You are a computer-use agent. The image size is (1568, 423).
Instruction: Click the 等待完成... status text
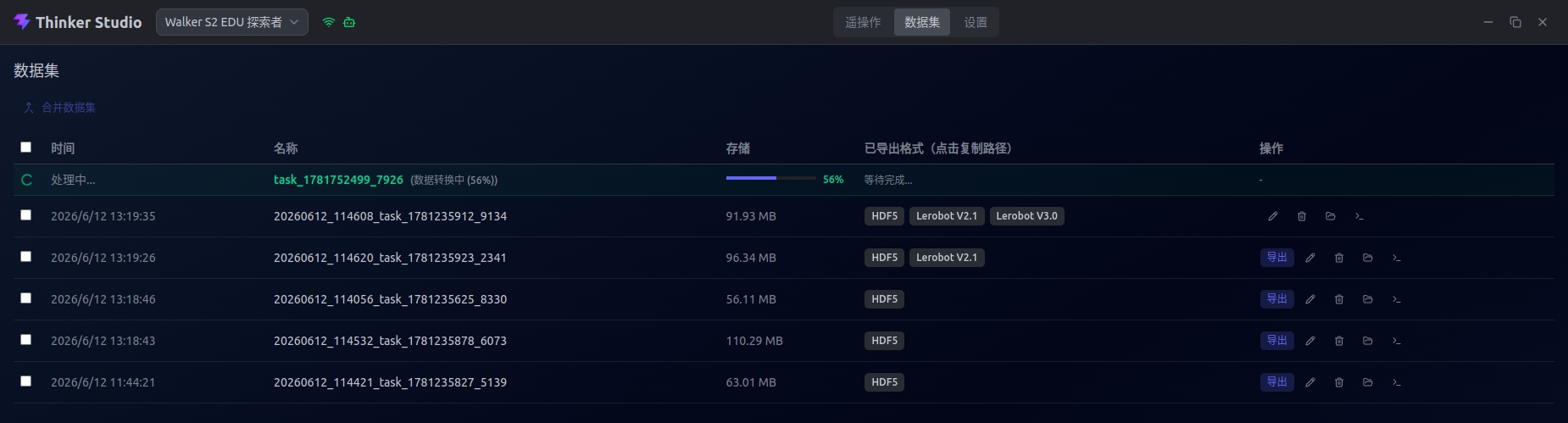click(x=888, y=180)
